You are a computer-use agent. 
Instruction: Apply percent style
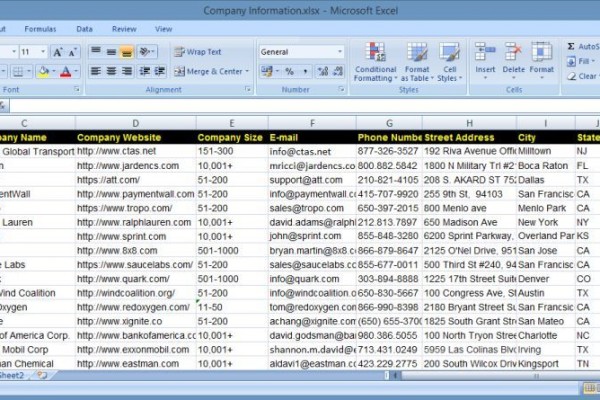[290, 71]
